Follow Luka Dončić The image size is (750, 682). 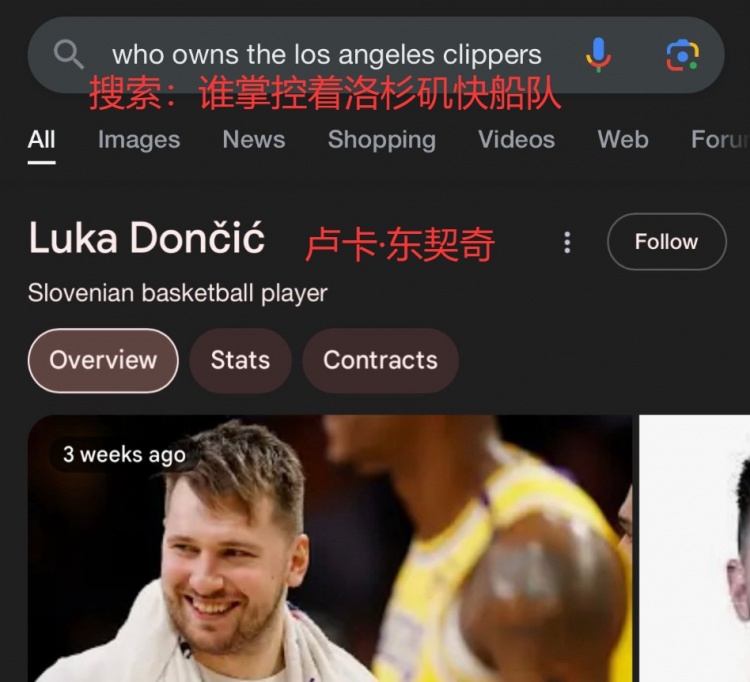click(x=667, y=242)
